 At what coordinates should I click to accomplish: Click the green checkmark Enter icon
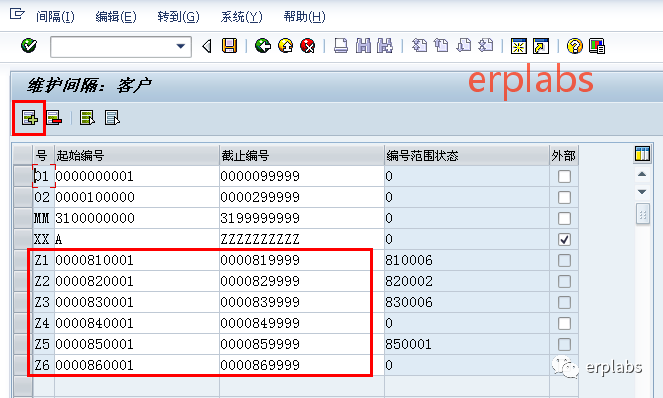29,46
